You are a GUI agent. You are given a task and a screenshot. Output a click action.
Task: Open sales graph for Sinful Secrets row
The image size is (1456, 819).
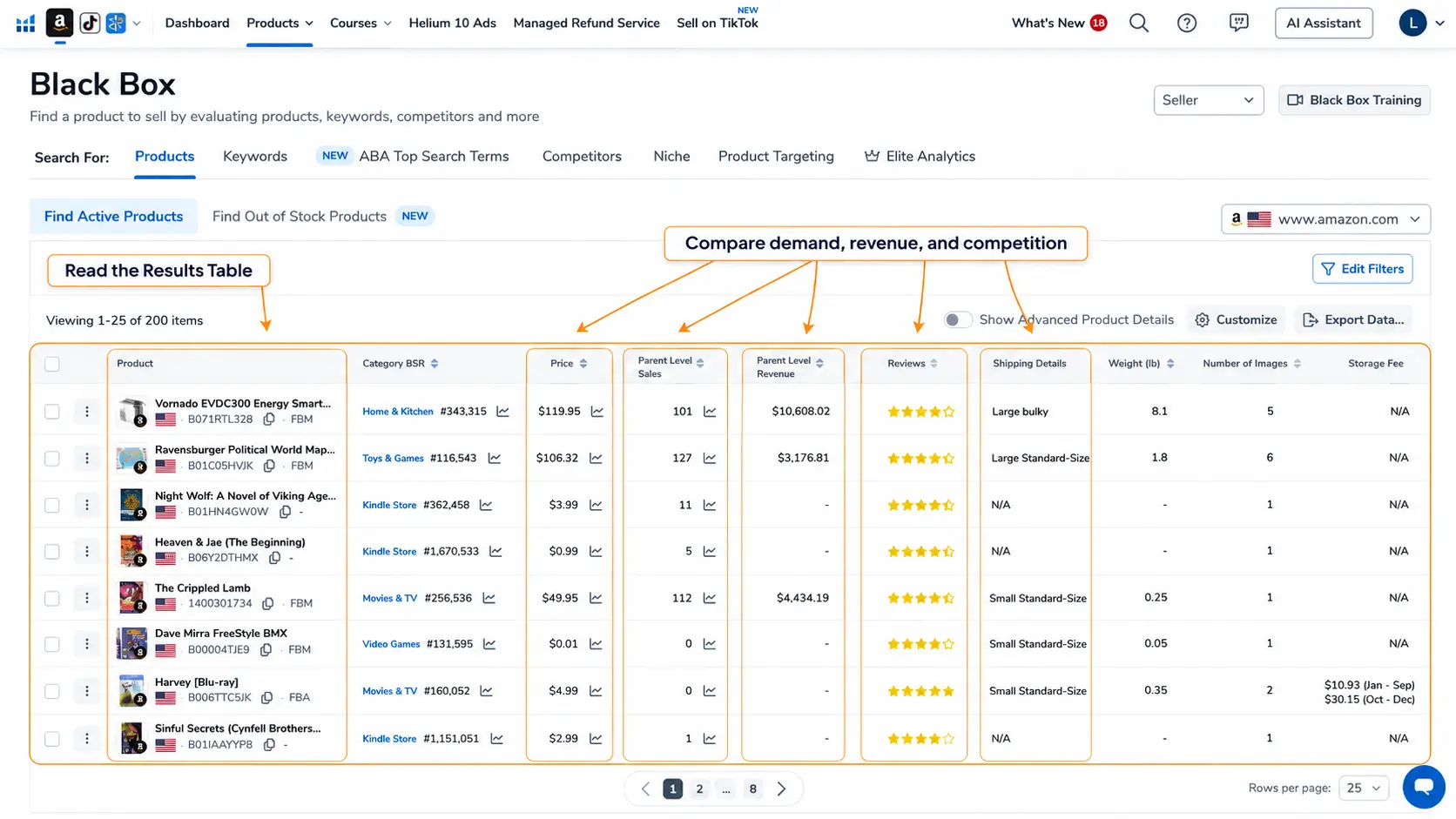pyautogui.click(x=710, y=739)
